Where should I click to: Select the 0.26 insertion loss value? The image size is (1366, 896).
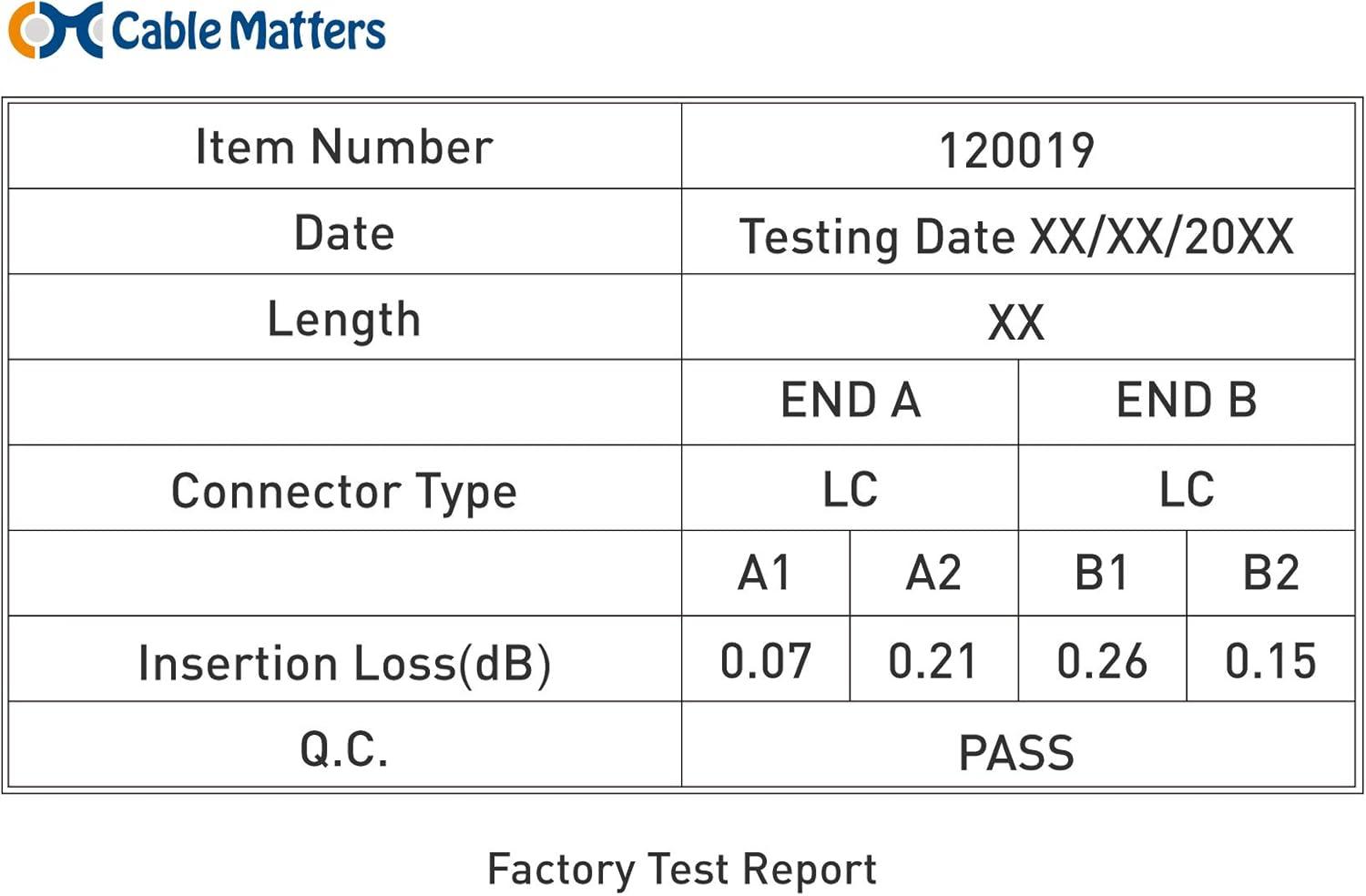[x=1102, y=661]
